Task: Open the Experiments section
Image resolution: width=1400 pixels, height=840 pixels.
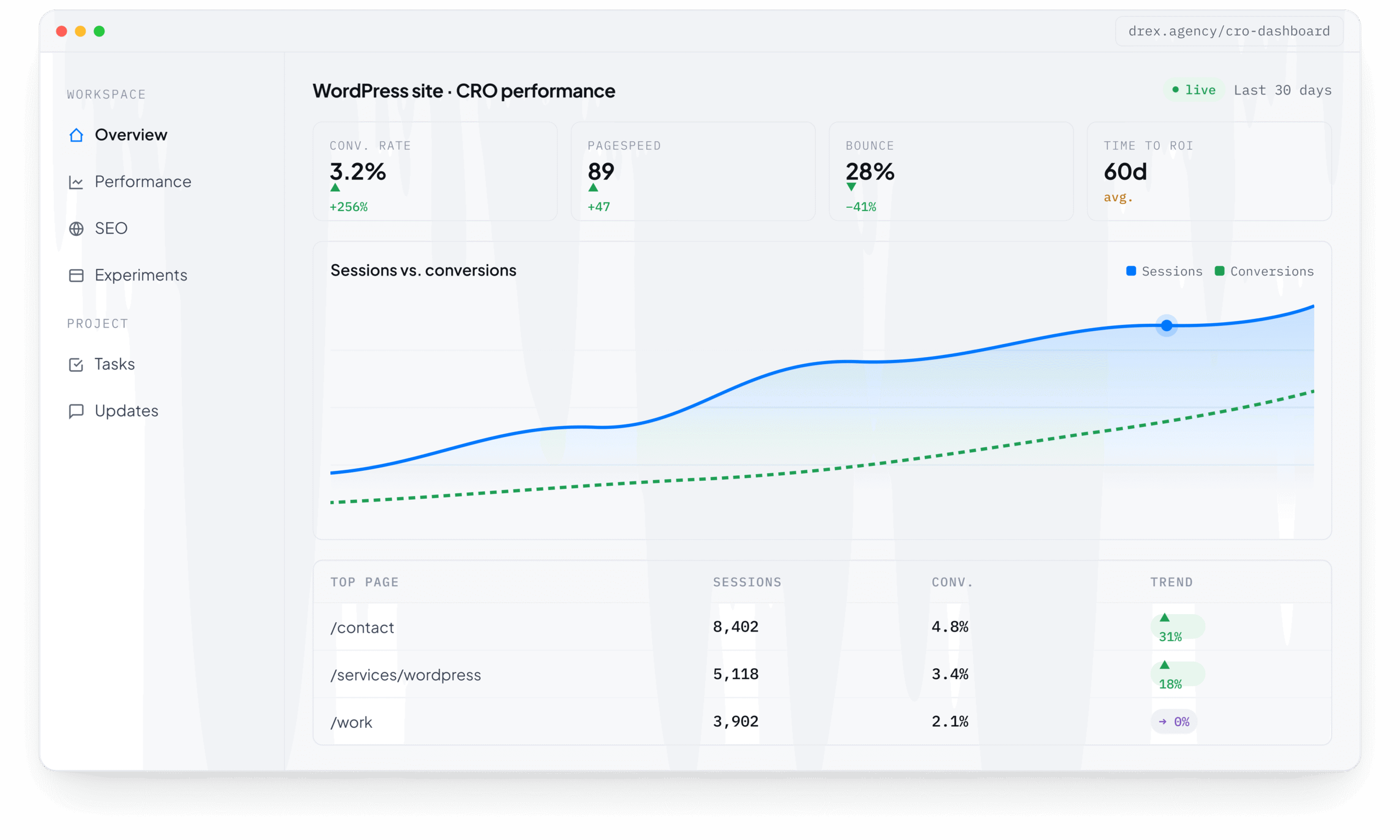Action: pyautogui.click(x=128, y=275)
